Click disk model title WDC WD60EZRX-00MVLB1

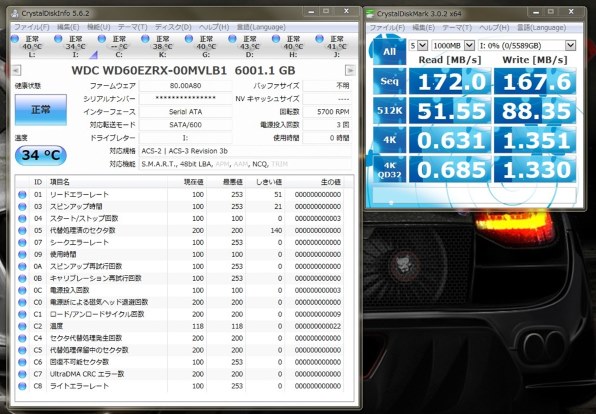(149, 70)
